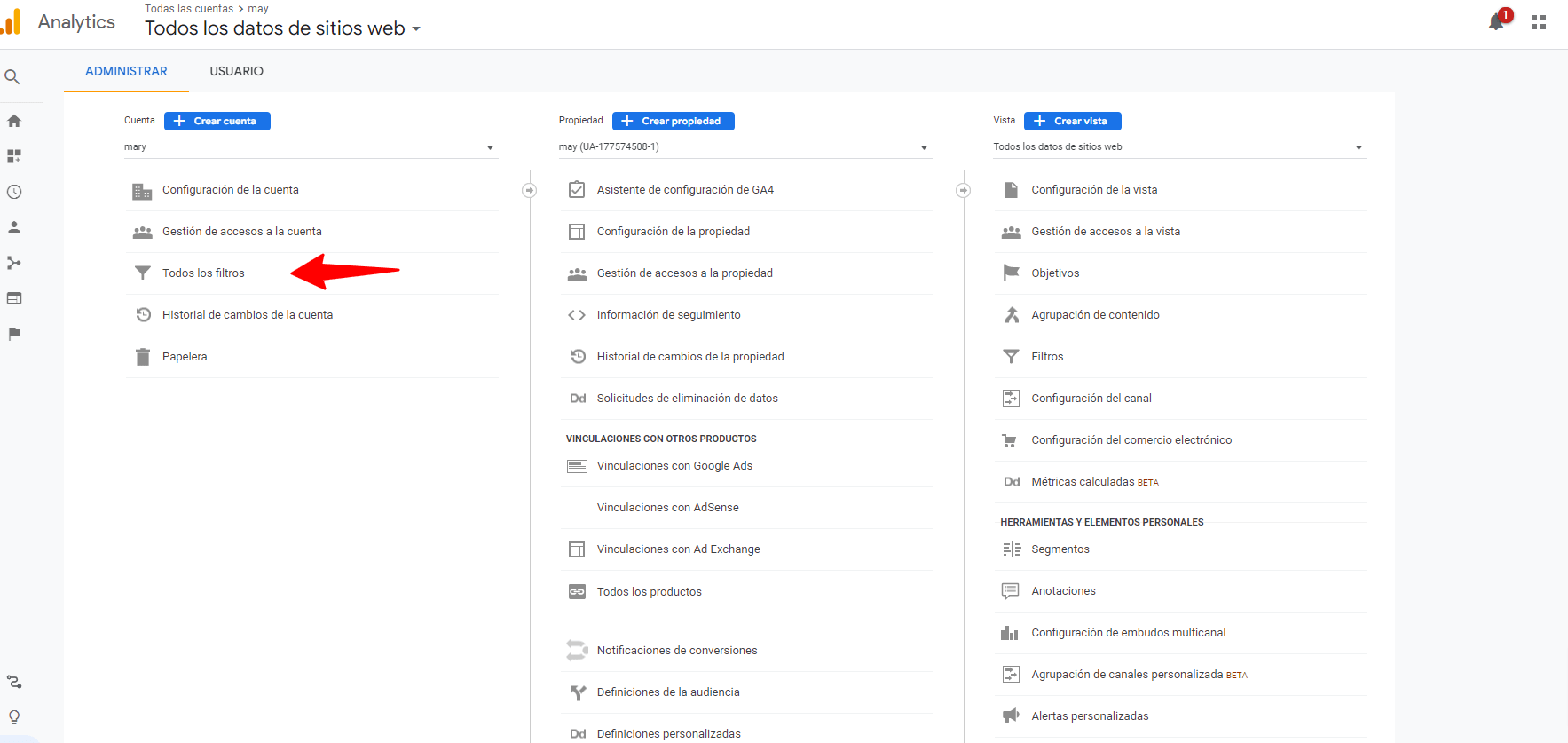Click flag icon next to Objetivos
1568x743 pixels.
1011,273
